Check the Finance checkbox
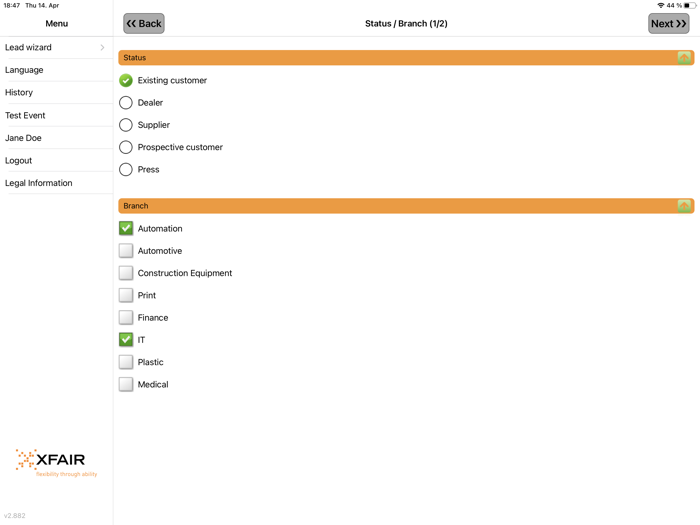 click(126, 318)
